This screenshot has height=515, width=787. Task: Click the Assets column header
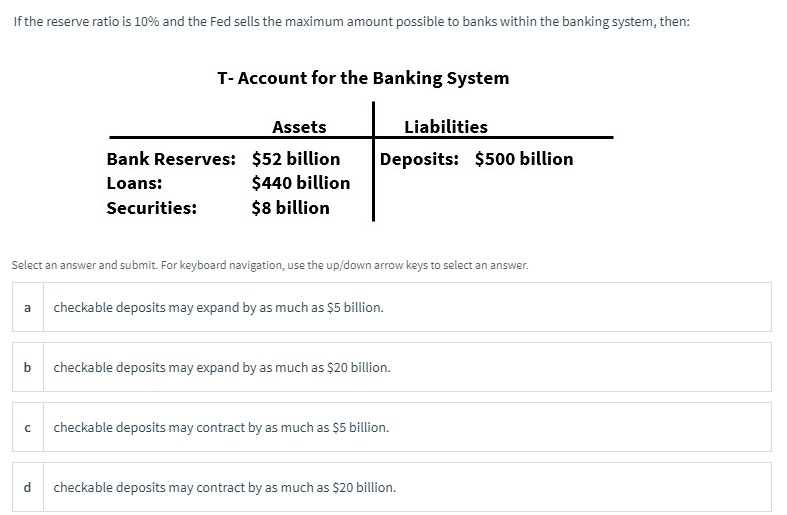pos(299,127)
